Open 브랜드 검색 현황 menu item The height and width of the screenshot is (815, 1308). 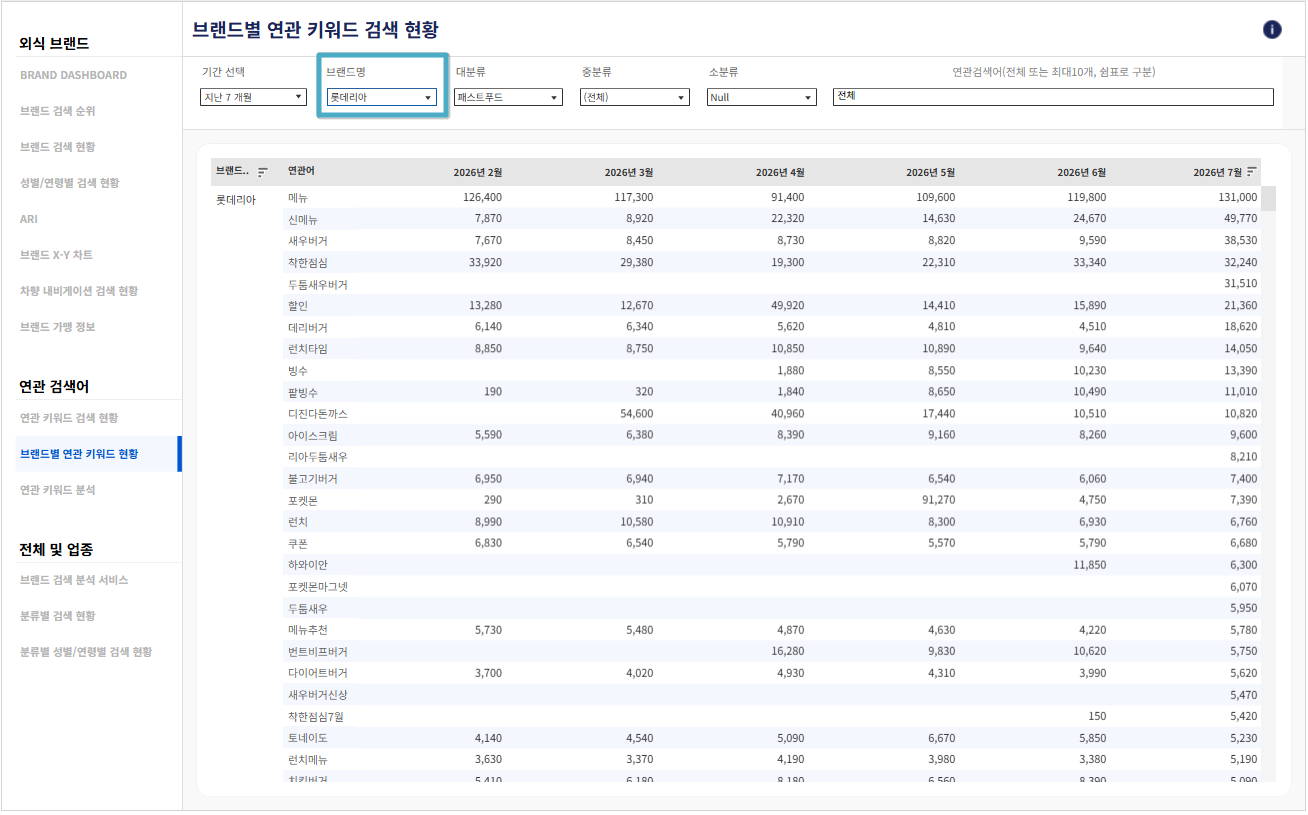point(58,147)
